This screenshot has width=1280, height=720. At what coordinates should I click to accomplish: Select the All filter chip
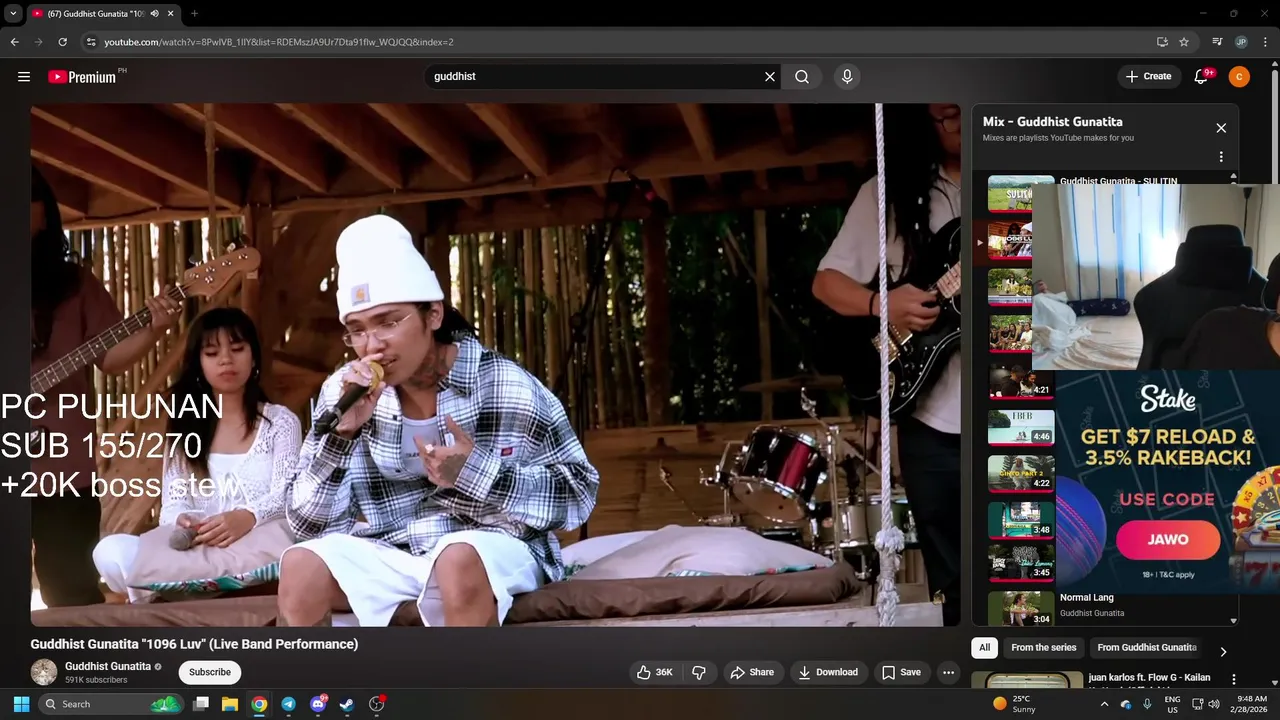coord(984,647)
